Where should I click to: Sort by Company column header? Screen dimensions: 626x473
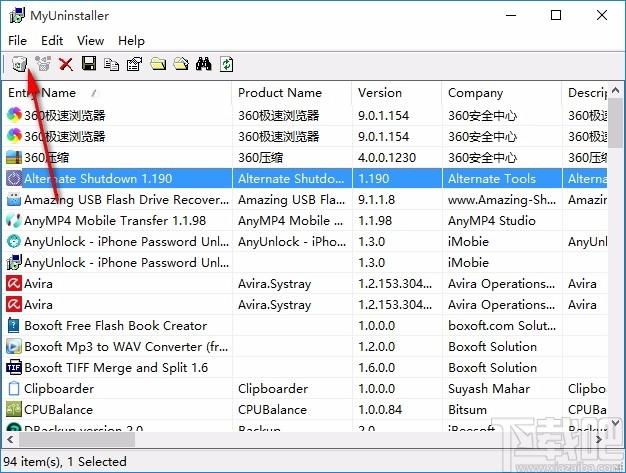point(502,93)
